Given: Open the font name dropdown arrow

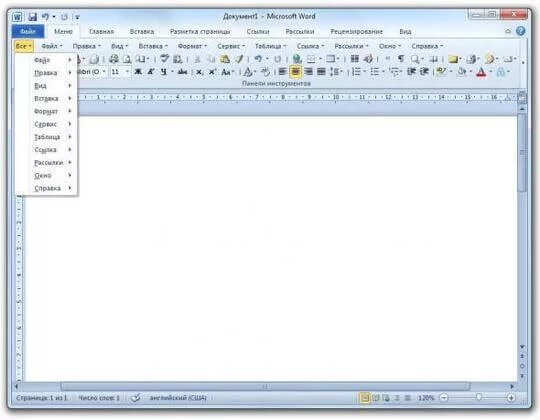Looking at the screenshot, I should [104, 72].
